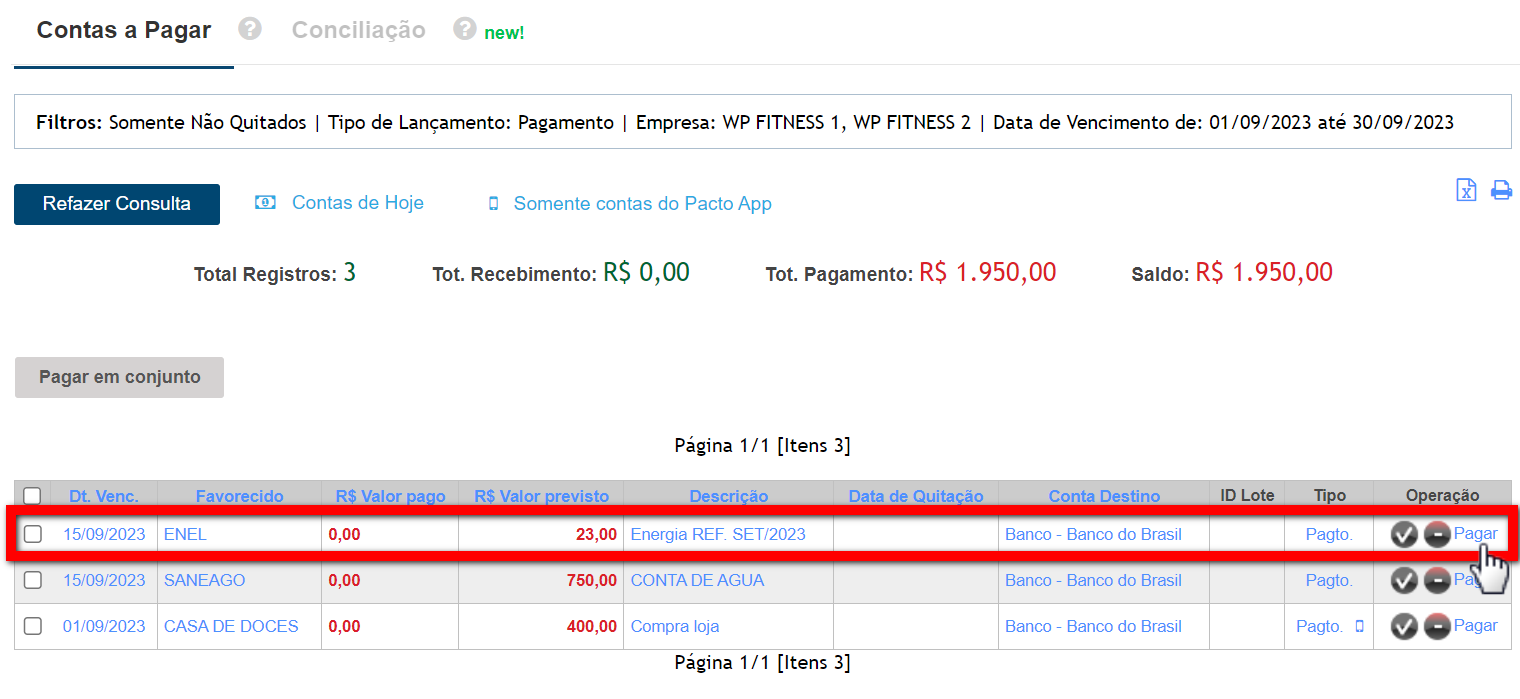
Task: Click phone icon in CASA DE DOCES row
Action: (x=1359, y=627)
